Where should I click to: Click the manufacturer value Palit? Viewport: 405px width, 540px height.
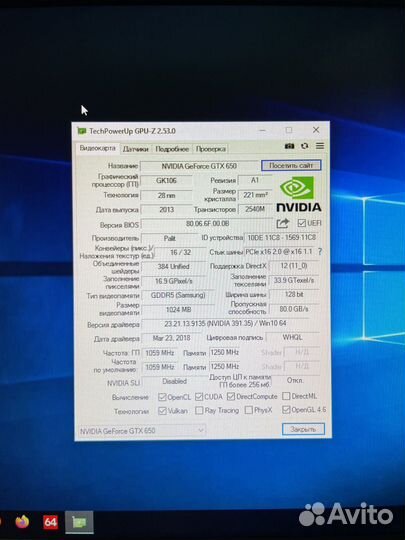coord(169,238)
